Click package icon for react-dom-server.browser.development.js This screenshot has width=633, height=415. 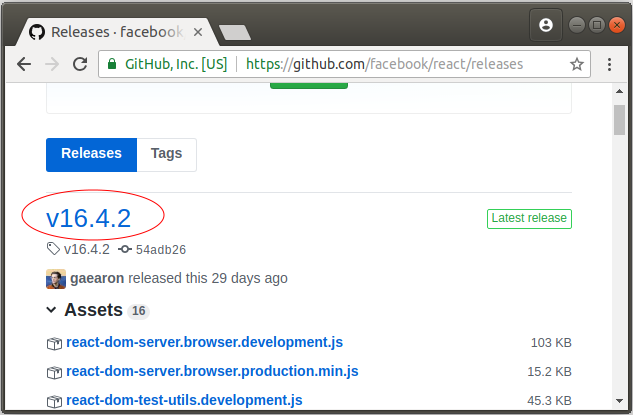[54, 344]
